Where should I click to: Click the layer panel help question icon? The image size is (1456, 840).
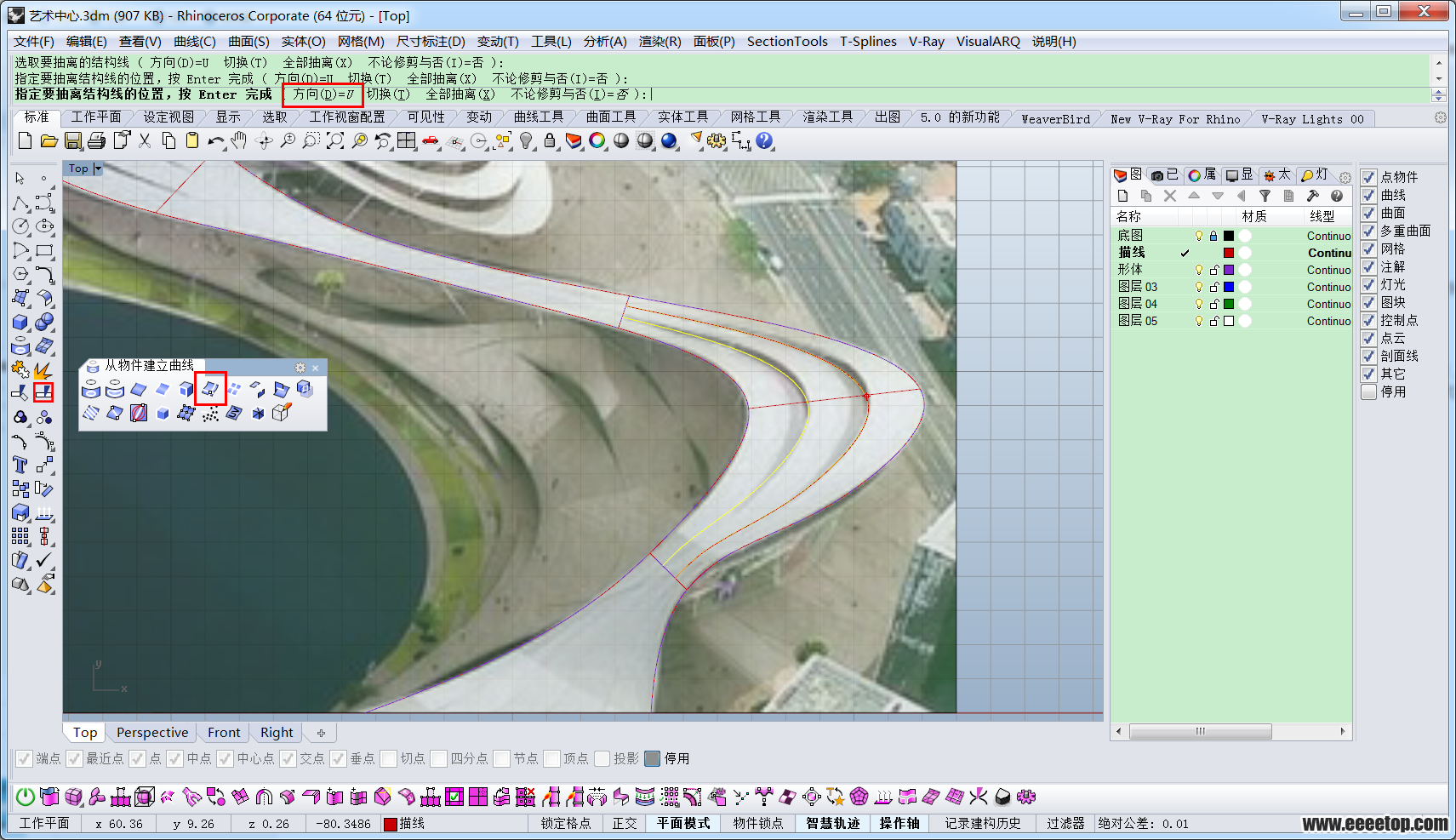1337,197
